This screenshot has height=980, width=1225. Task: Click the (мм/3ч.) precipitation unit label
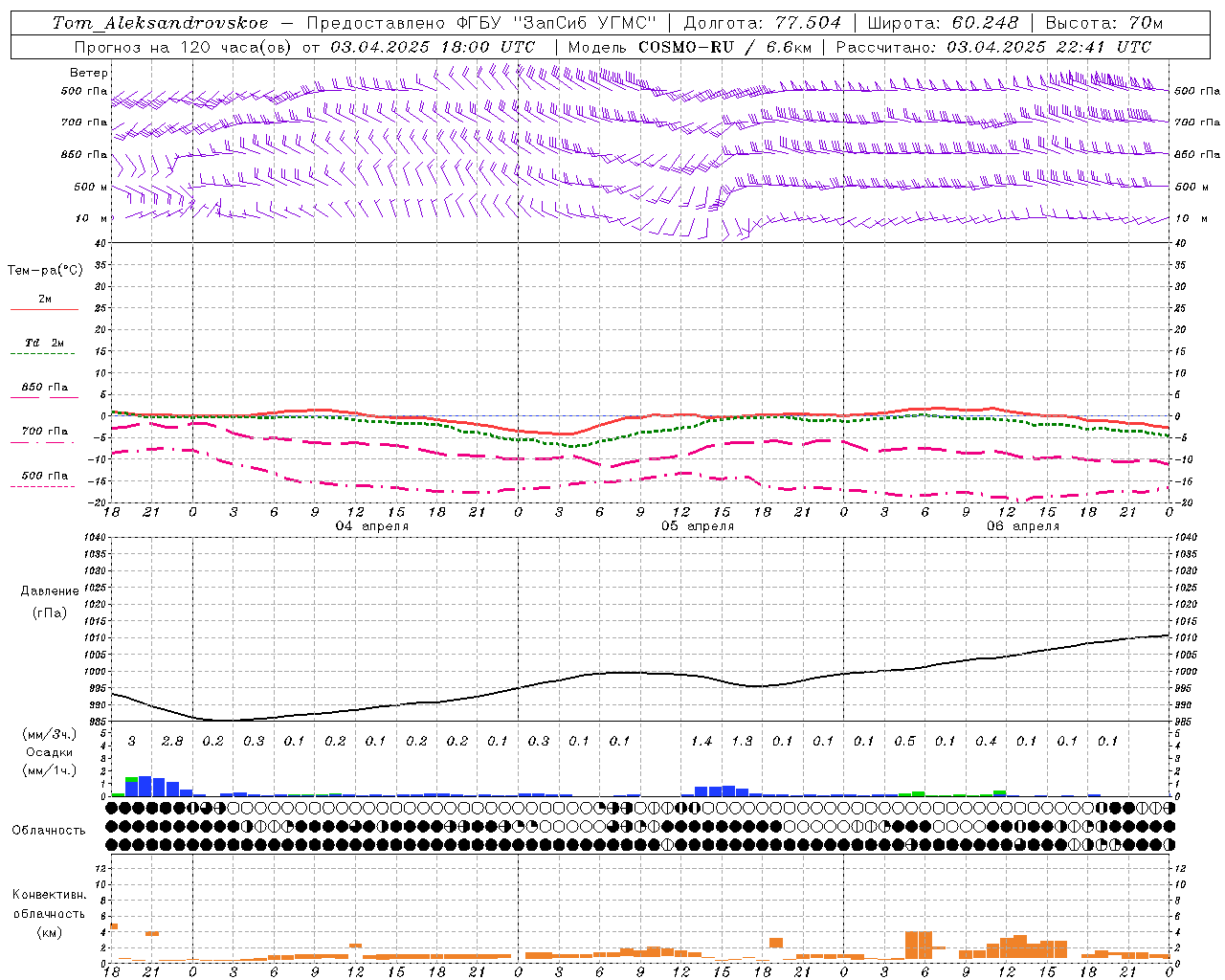click(x=50, y=734)
